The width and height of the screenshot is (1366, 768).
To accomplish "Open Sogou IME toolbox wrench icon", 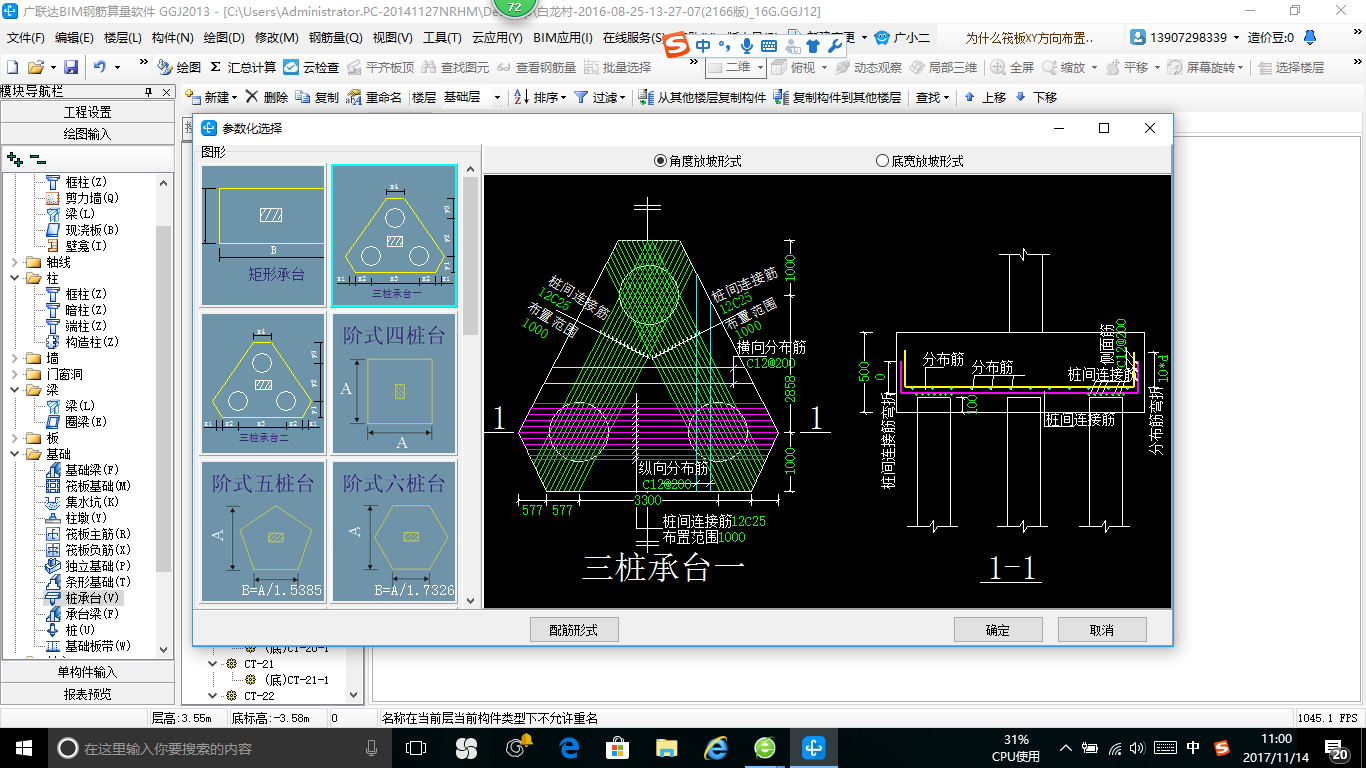I will [x=836, y=46].
